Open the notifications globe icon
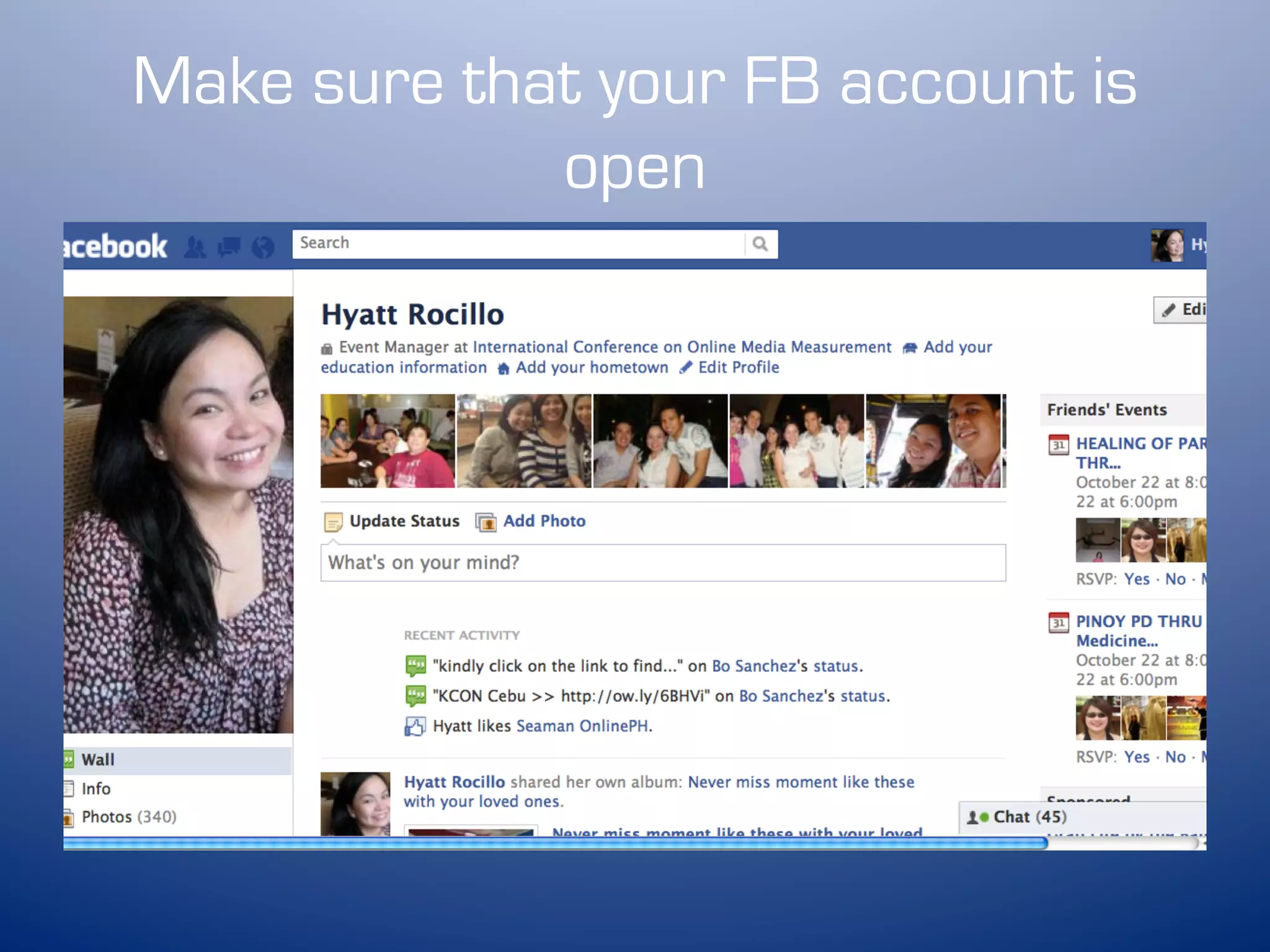Viewport: 1270px width, 952px height. [263, 247]
